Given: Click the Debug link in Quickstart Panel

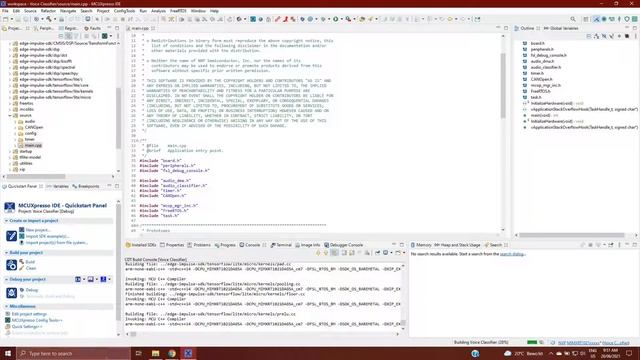Looking at the screenshot, I should pos(32,290).
